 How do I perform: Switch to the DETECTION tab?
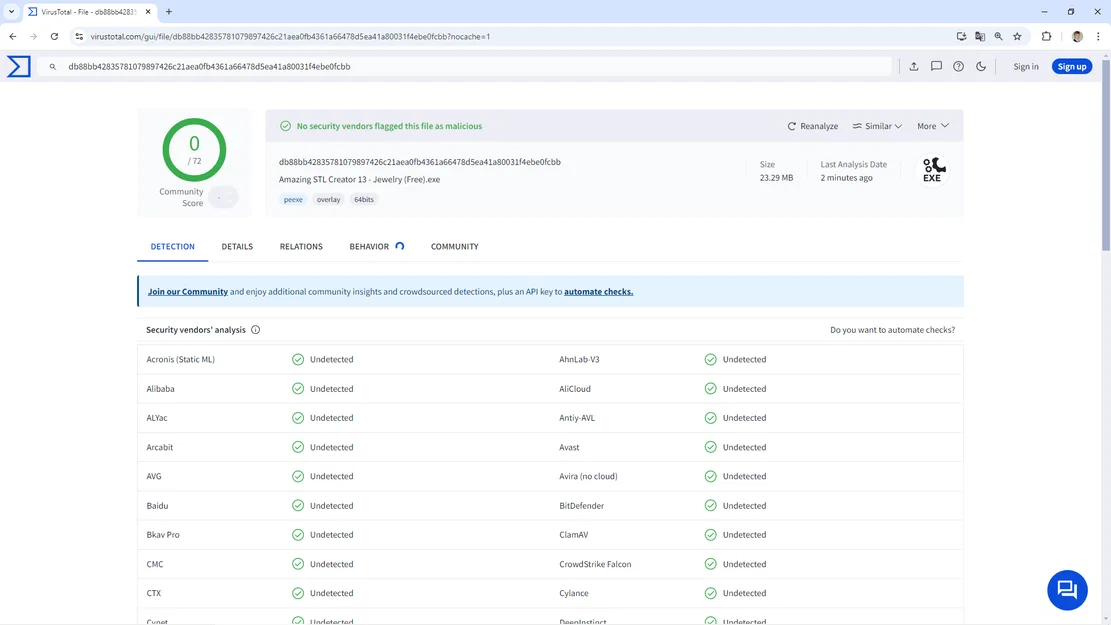pyautogui.click(x=172, y=247)
